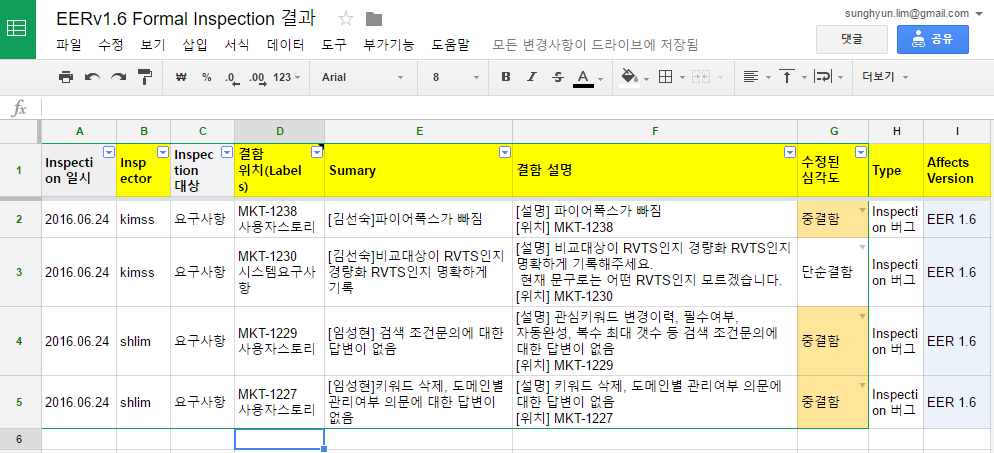This screenshot has width=994, height=453.
Task: Open the 도구 menu
Action: tap(334, 45)
